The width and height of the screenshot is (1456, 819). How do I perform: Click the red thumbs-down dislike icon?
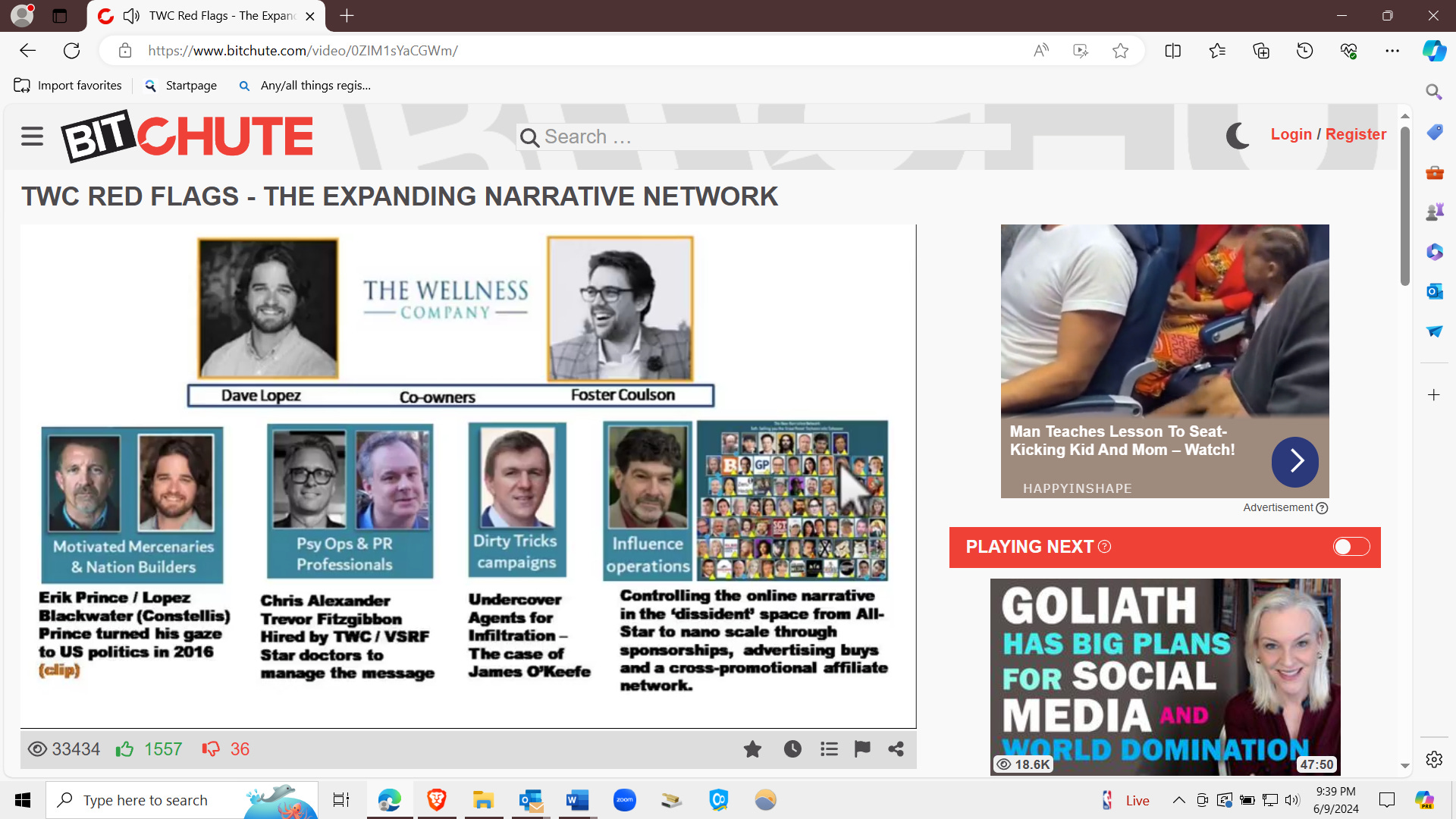[211, 749]
